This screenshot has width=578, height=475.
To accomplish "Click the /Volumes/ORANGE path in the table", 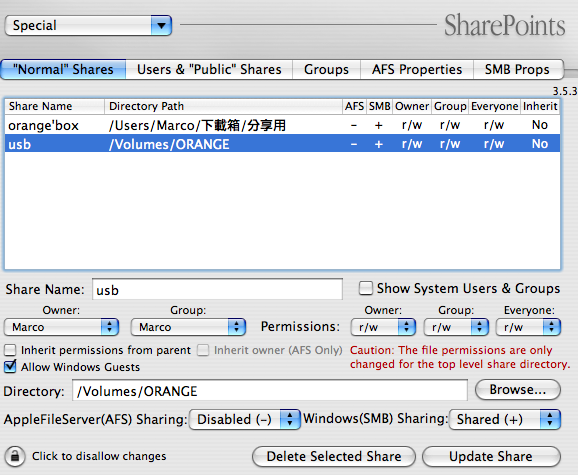I will point(169,144).
